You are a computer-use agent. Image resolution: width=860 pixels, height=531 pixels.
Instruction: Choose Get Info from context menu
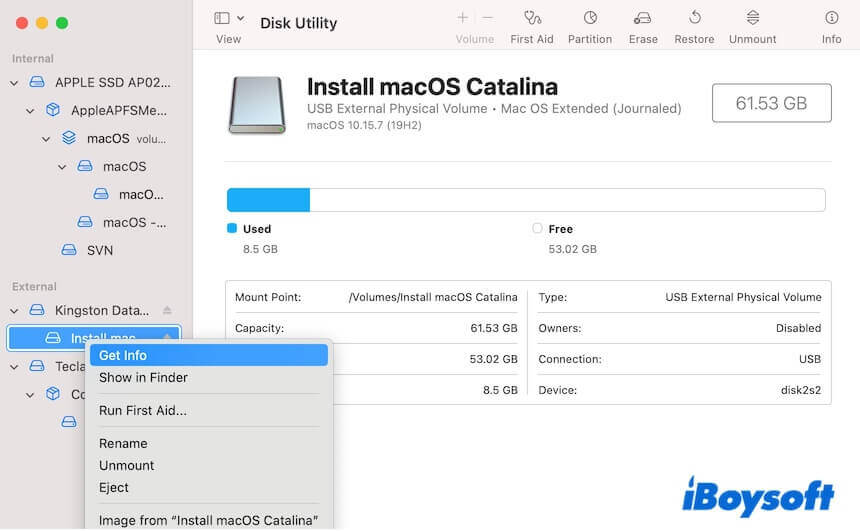pyautogui.click(x=123, y=355)
